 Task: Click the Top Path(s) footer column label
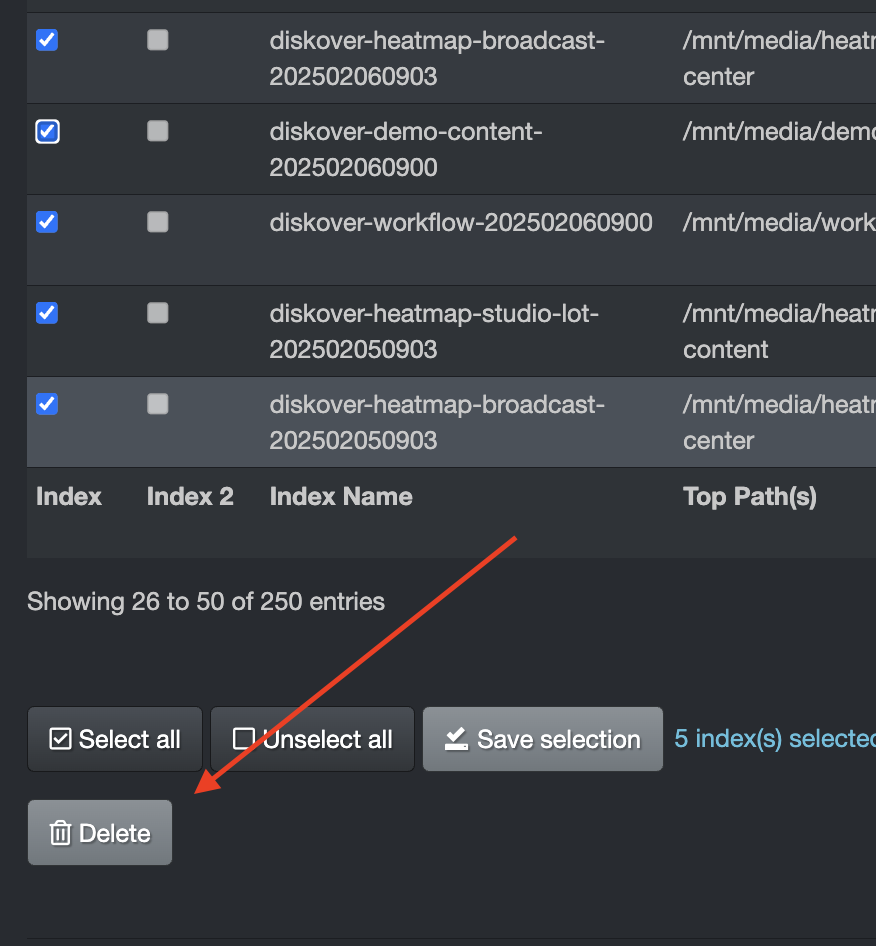pos(750,497)
